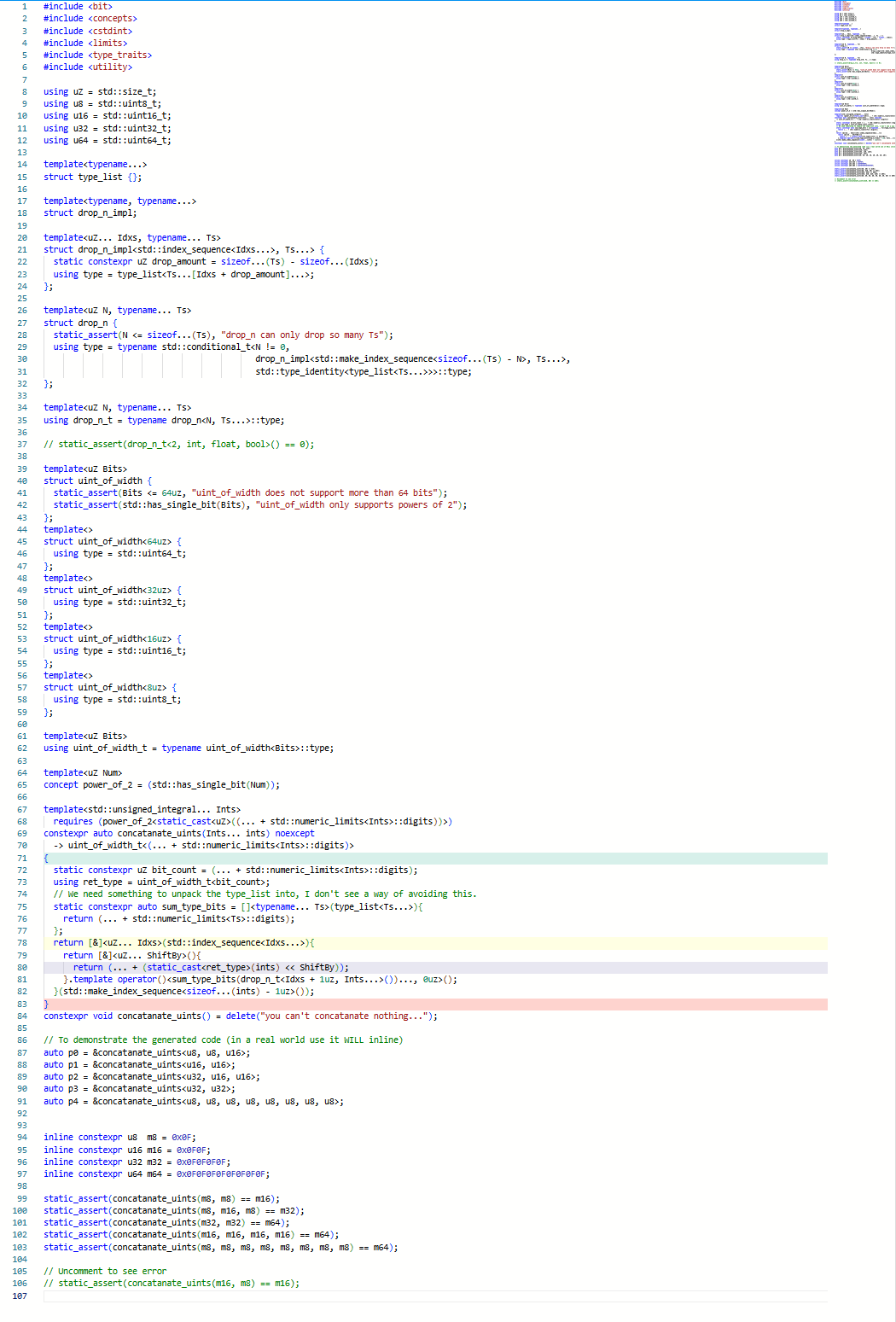The height and width of the screenshot is (1322, 896).
Task: Click highlighted 'static_cast<ret_type>(ints) << ShiftBy' line
Action: coord(435,968)
